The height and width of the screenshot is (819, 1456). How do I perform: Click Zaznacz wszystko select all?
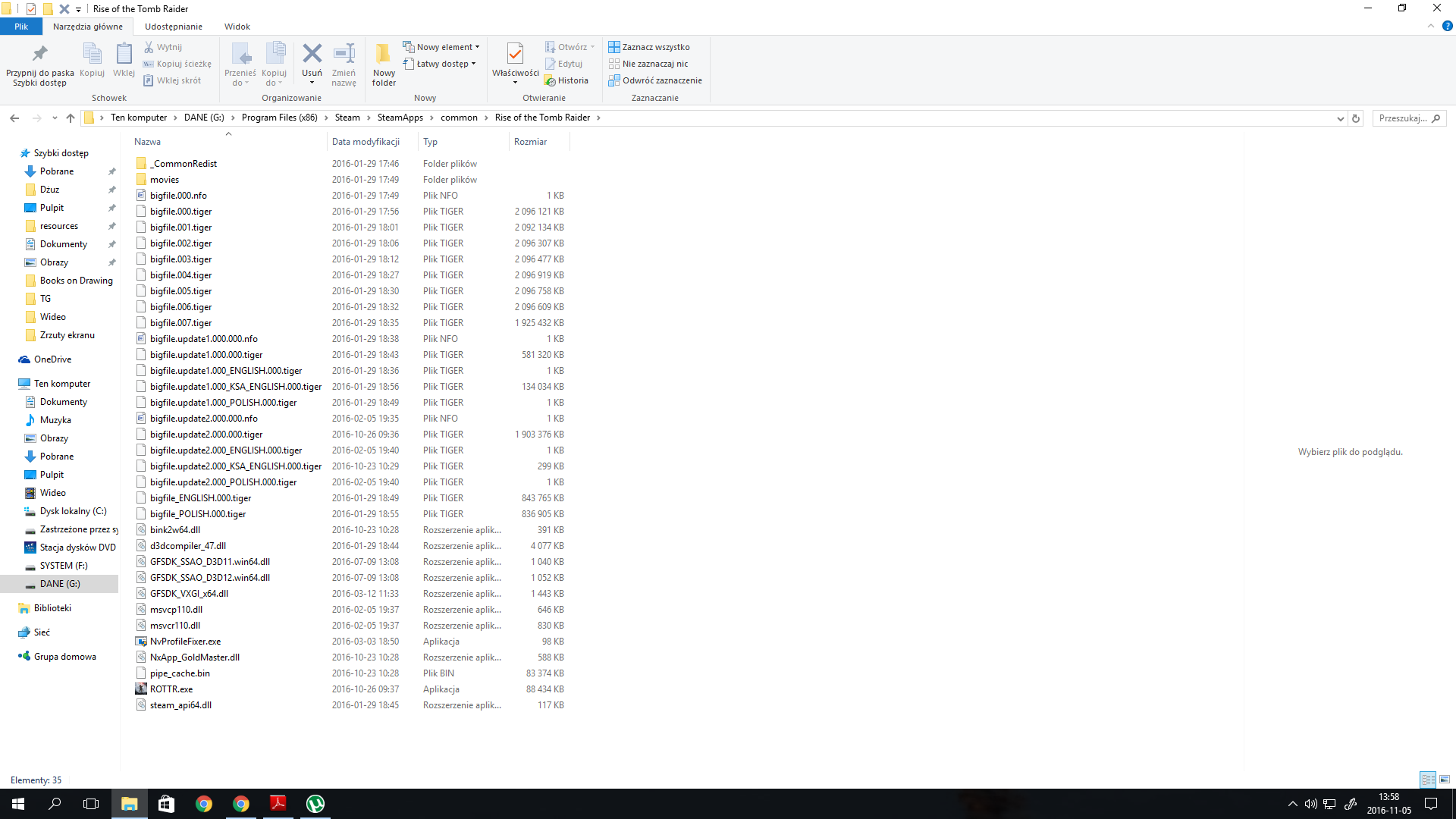tap(649, 47)
